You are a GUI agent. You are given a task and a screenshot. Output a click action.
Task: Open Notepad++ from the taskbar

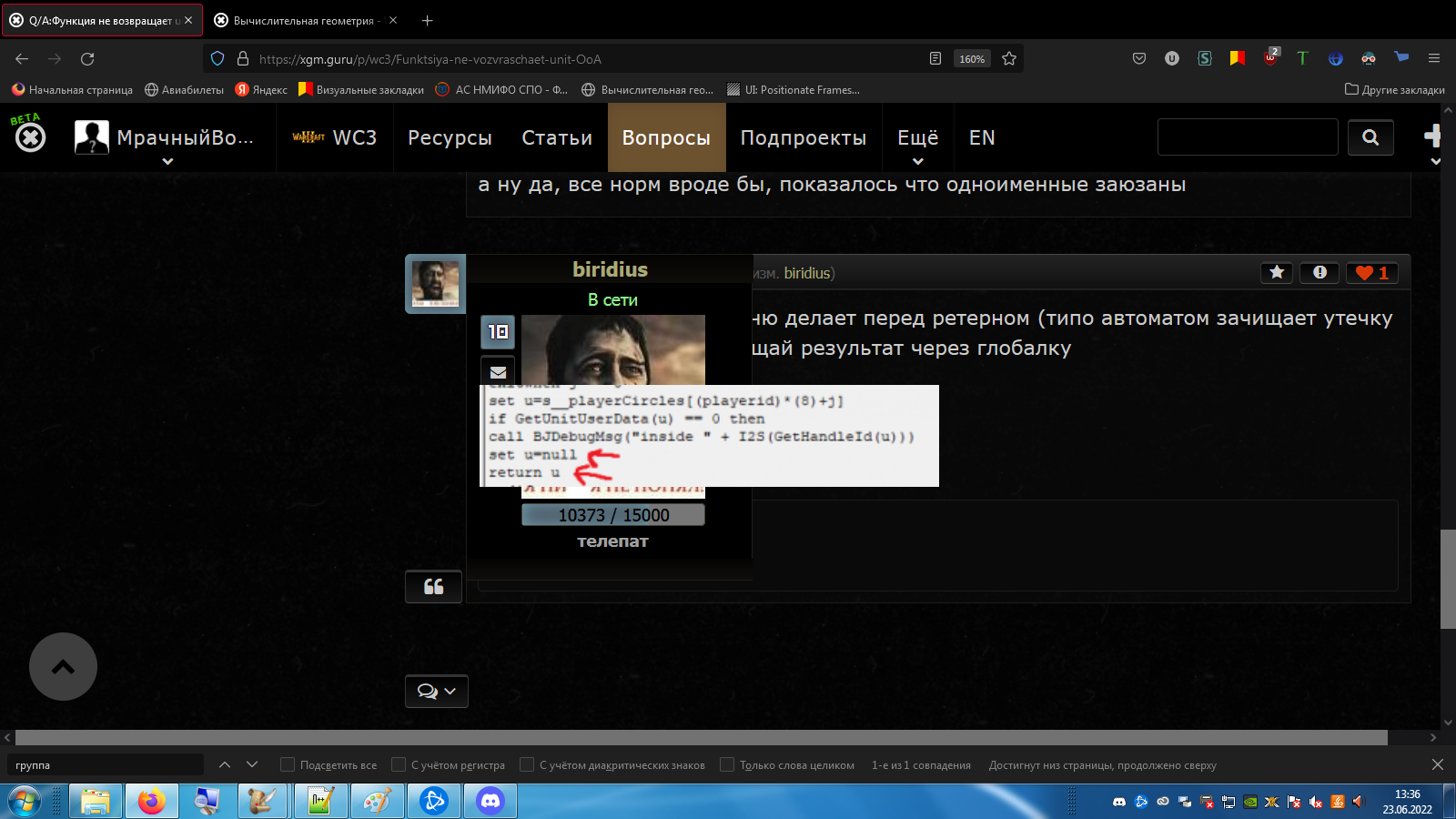[x=320, y=802]
